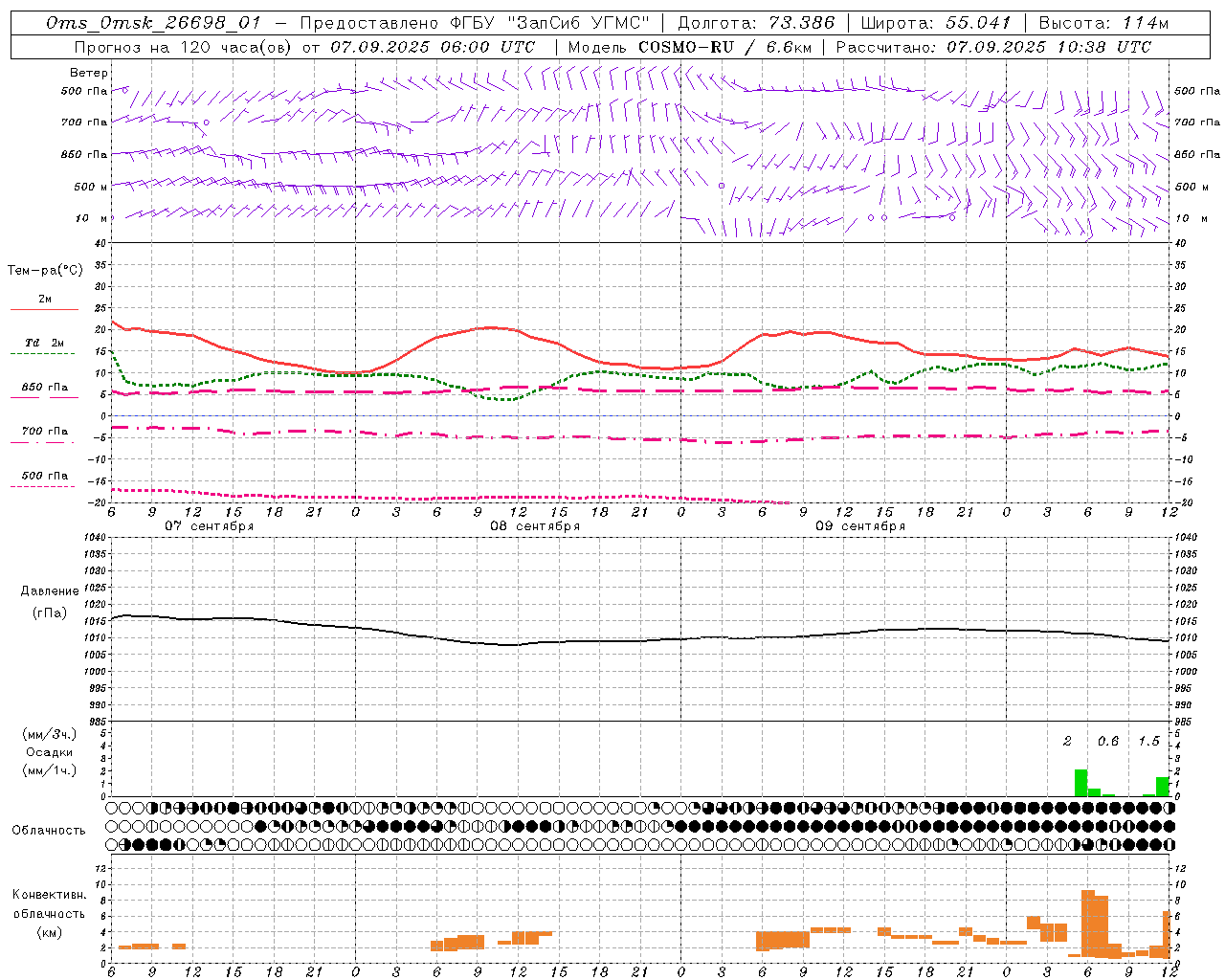The width and height of the screenshot is (1225, 980).
Task: Click the "500 м" wind level label on left axis
Action: (91, 187)
